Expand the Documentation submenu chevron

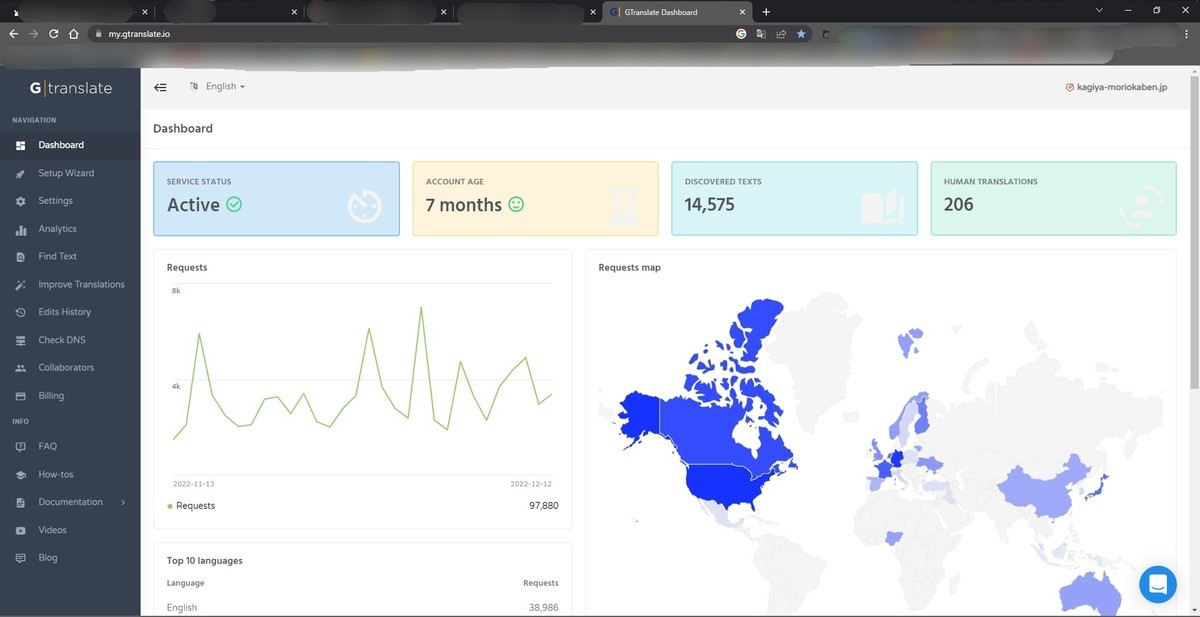[x=123, y=502]
